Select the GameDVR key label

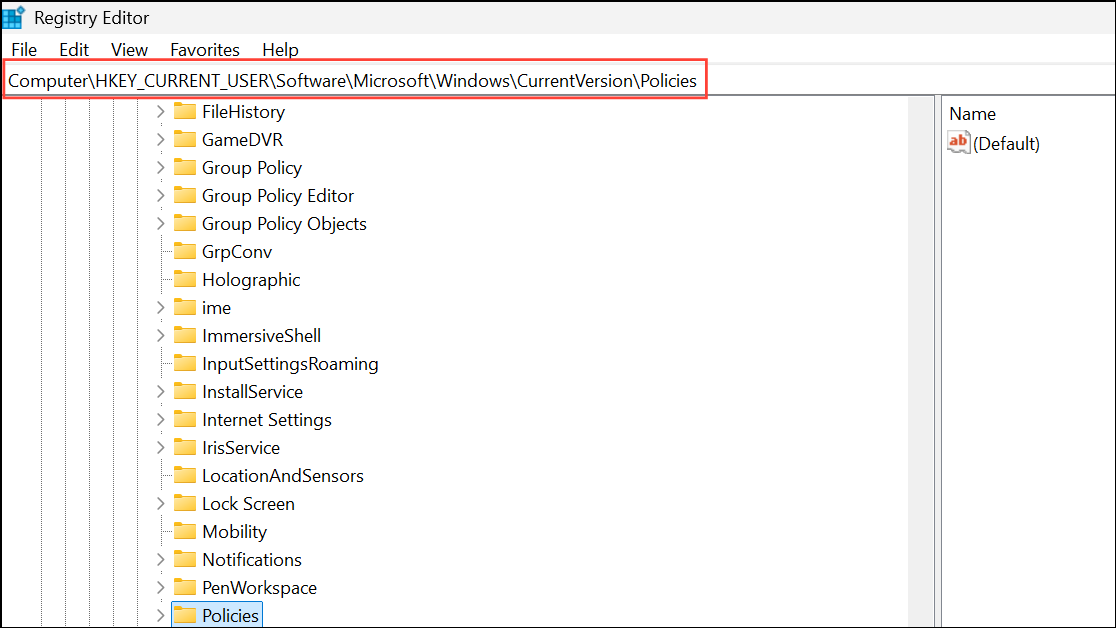(243, 140)
